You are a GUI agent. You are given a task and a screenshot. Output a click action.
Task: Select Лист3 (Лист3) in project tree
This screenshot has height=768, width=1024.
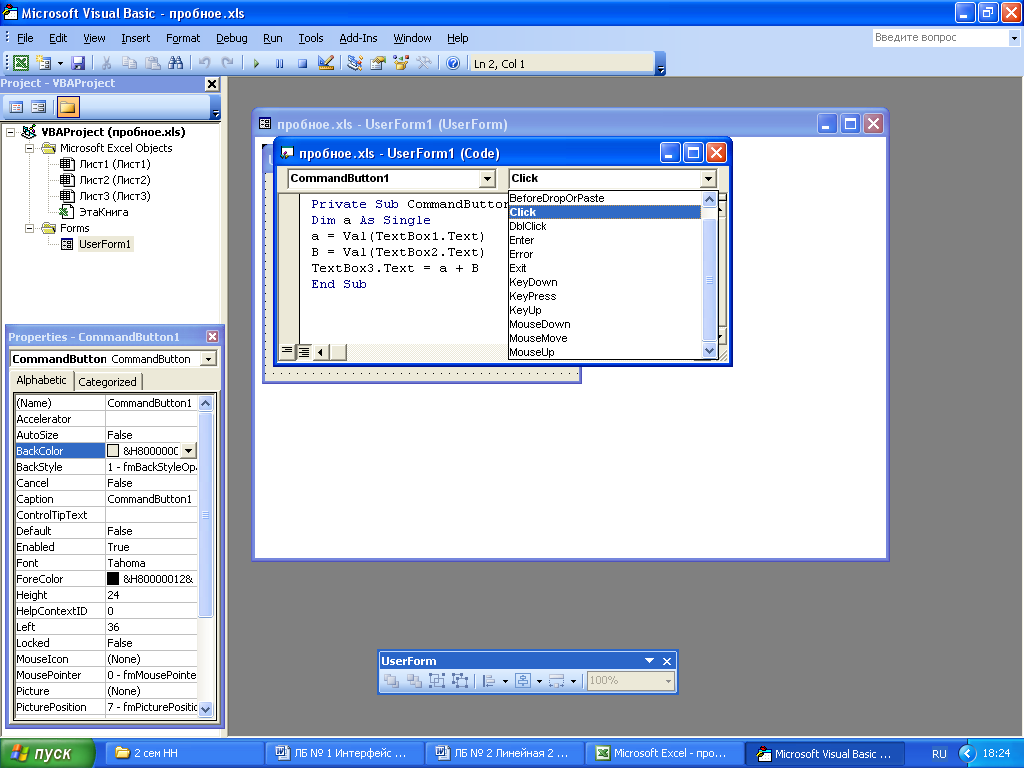[114, 196]
